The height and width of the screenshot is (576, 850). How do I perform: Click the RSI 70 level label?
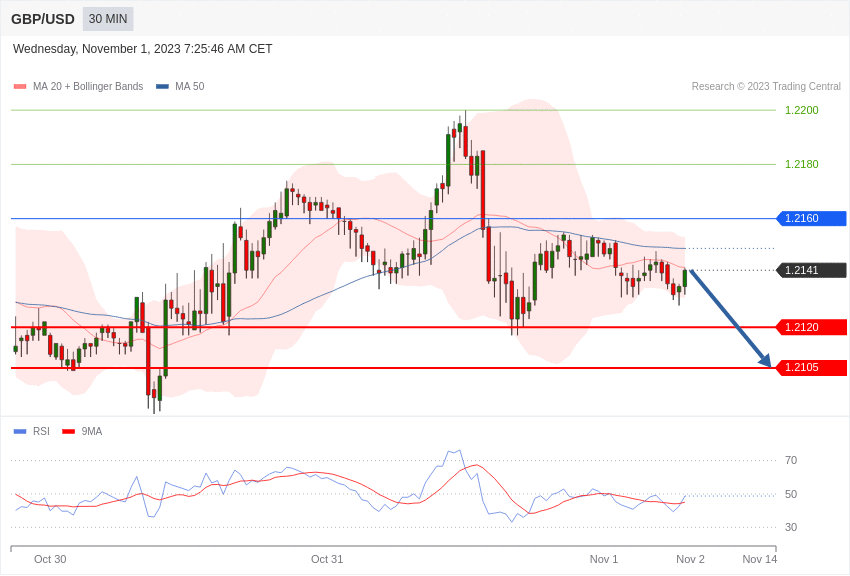point(791,460)
